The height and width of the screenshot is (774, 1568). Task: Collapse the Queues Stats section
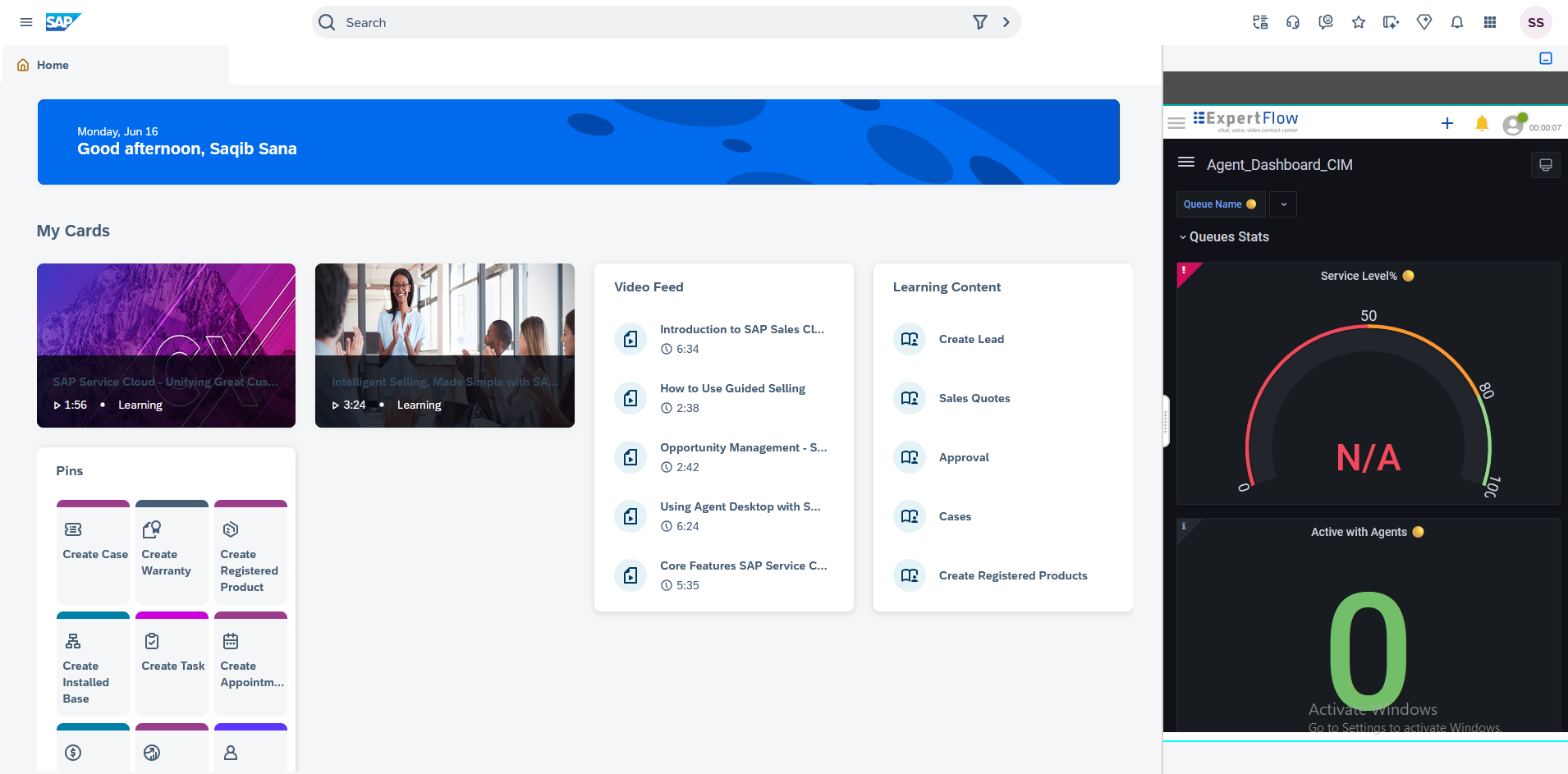click(1183, 237)
